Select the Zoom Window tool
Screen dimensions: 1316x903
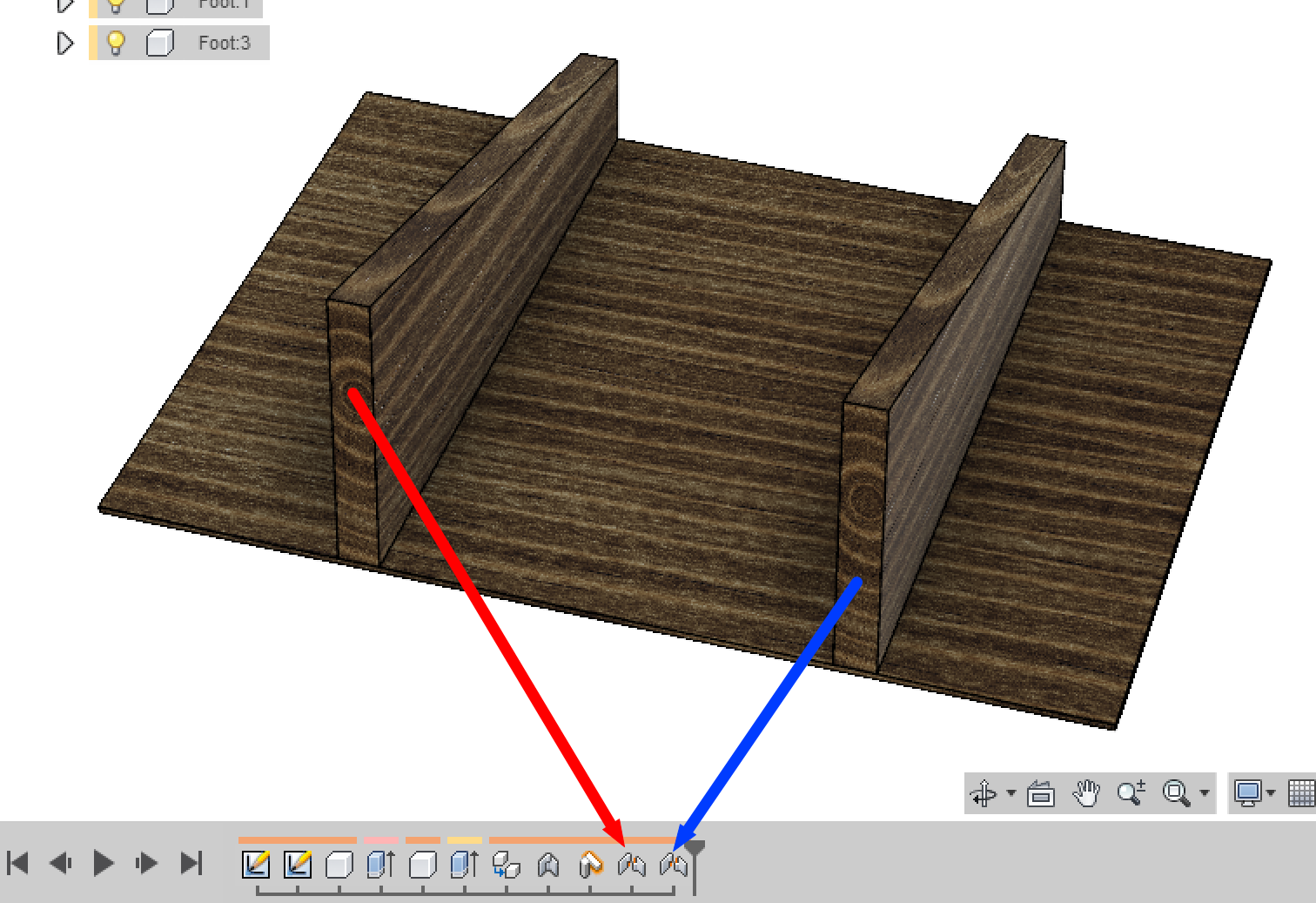coord(1177,793)
